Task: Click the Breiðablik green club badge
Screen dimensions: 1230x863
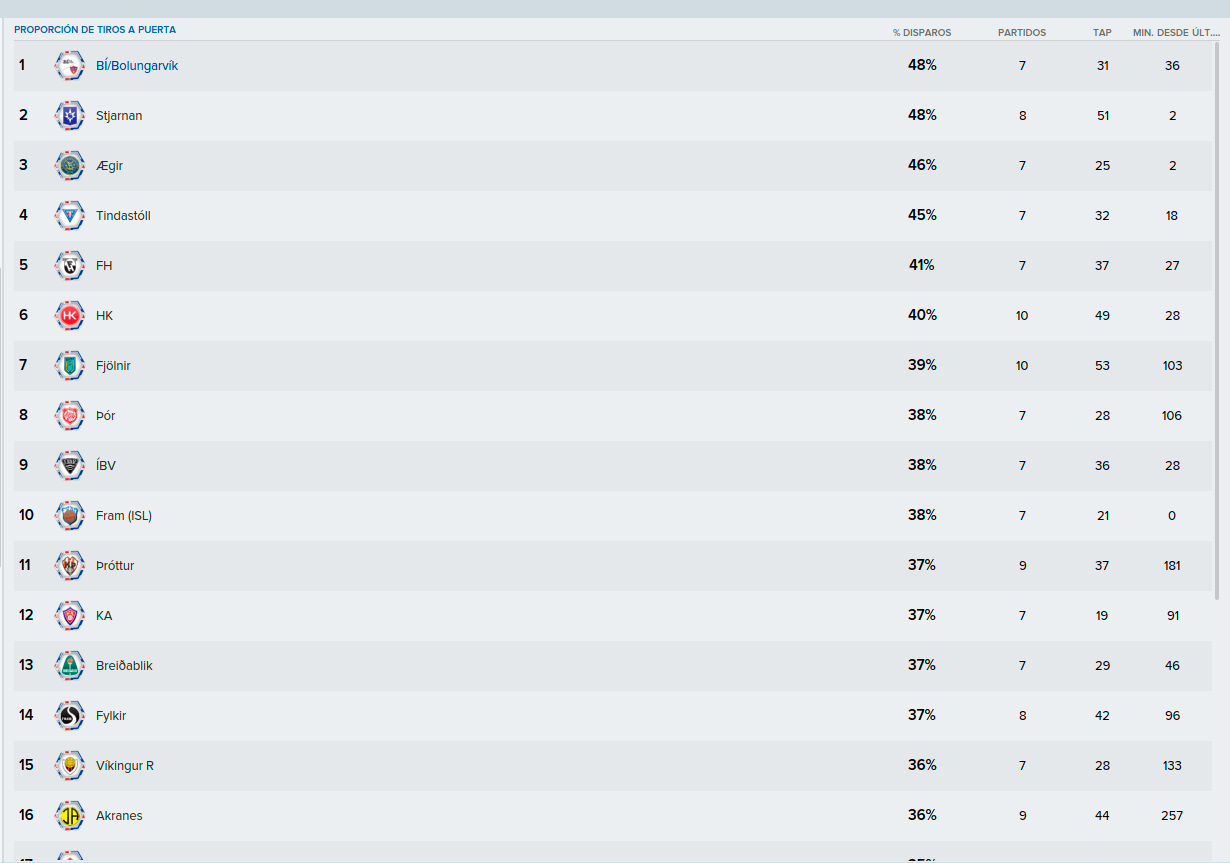Action: (70, 666)
